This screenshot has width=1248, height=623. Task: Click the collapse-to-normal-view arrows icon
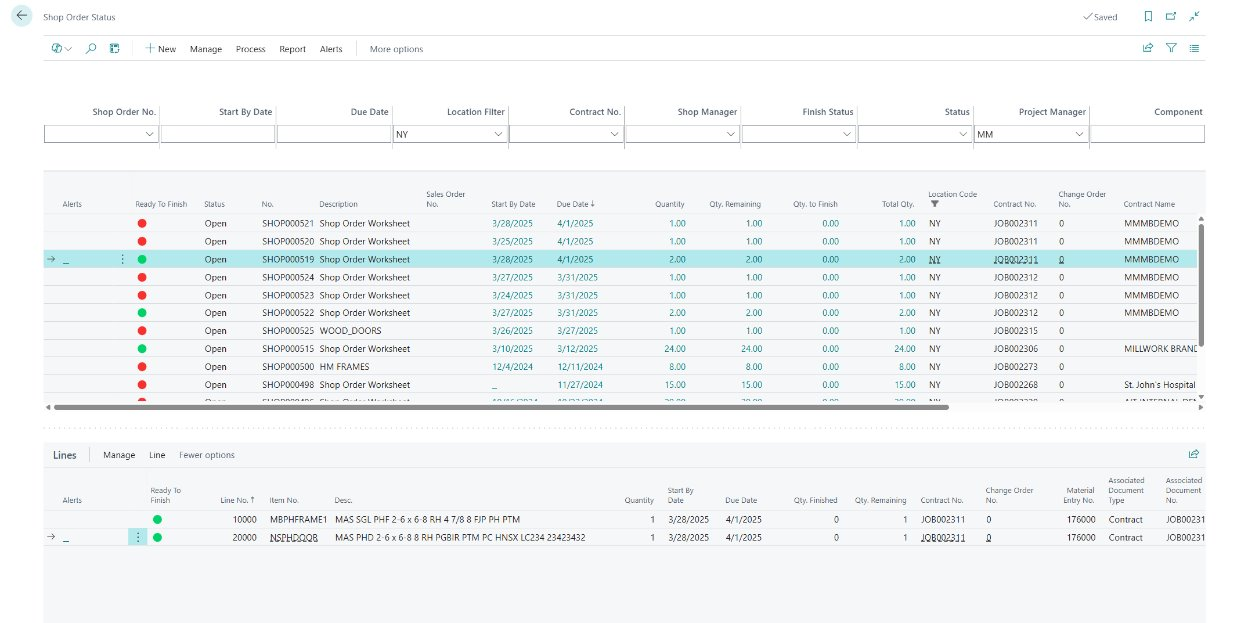coord(1192,17)
